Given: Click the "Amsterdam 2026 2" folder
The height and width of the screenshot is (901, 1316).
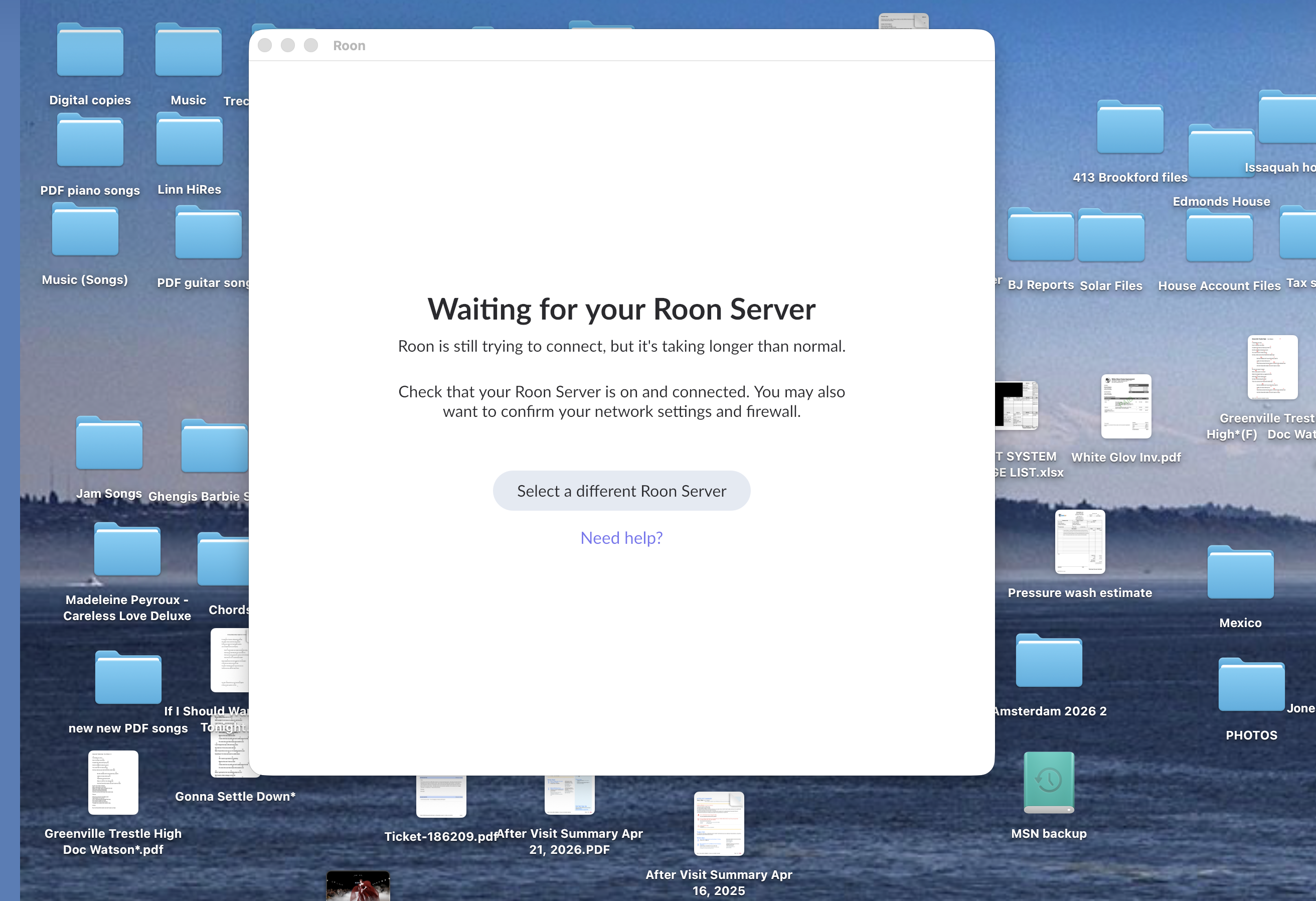Looking at the screenshot, I should click(x=1049, y=661).
